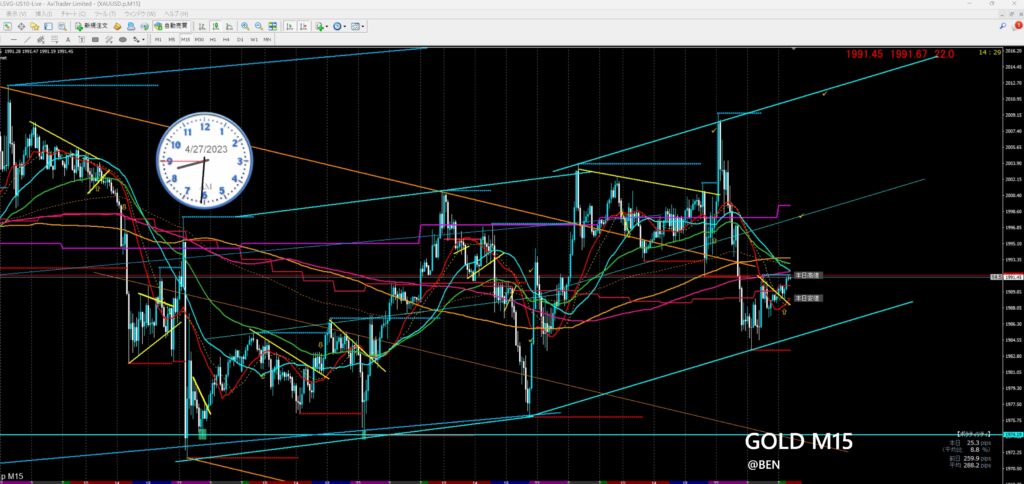
Task: Click the zoom out magnifier icon
Action: point(258,27)
